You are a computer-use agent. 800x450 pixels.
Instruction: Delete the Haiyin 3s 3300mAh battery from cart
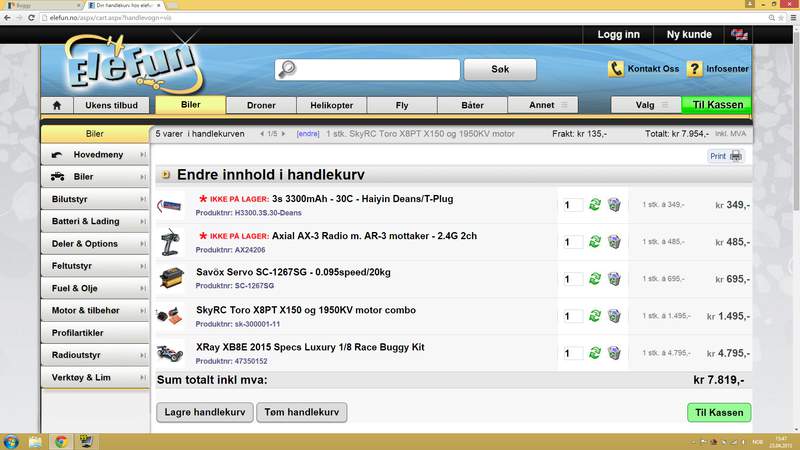(614, 205)
